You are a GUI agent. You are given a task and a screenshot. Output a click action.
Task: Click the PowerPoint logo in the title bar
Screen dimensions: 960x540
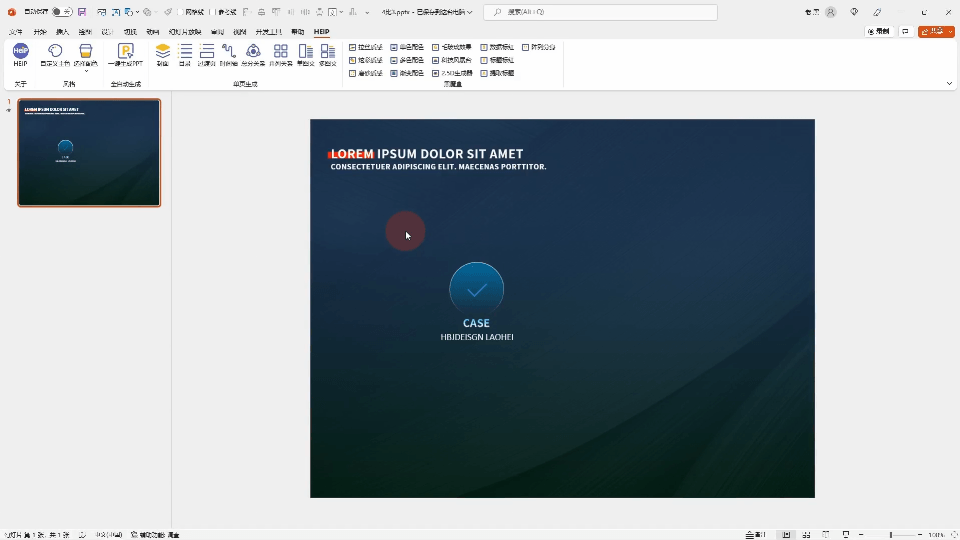[x=12, y=12]
